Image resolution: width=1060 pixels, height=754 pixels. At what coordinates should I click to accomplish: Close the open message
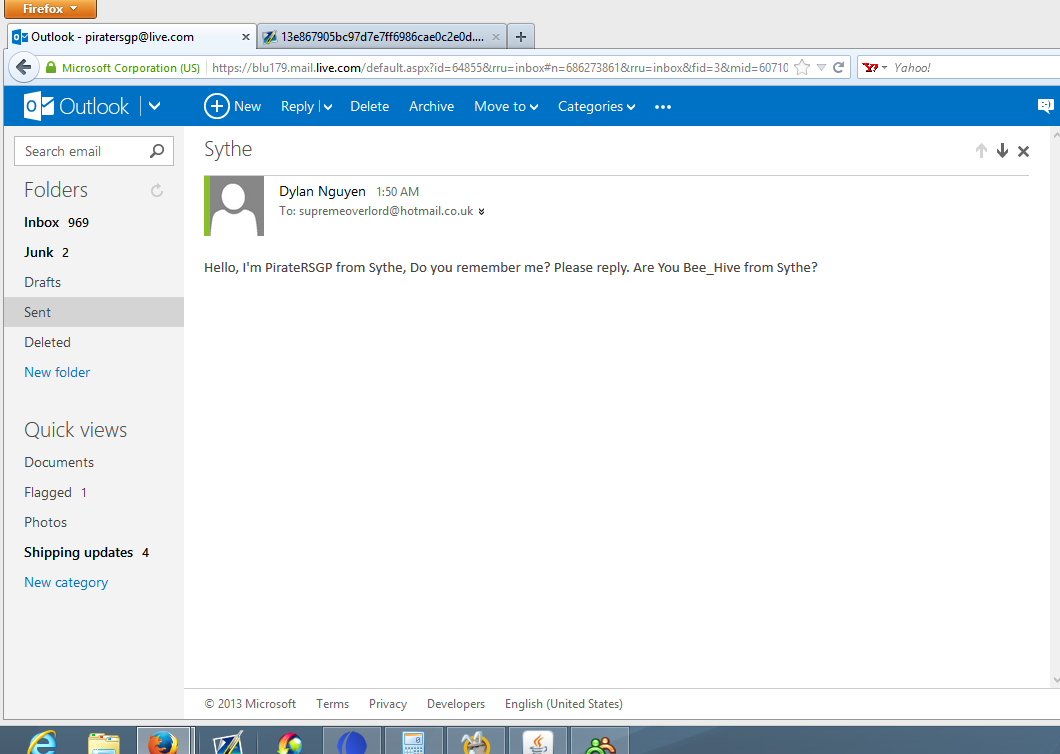pos(1023,151)
